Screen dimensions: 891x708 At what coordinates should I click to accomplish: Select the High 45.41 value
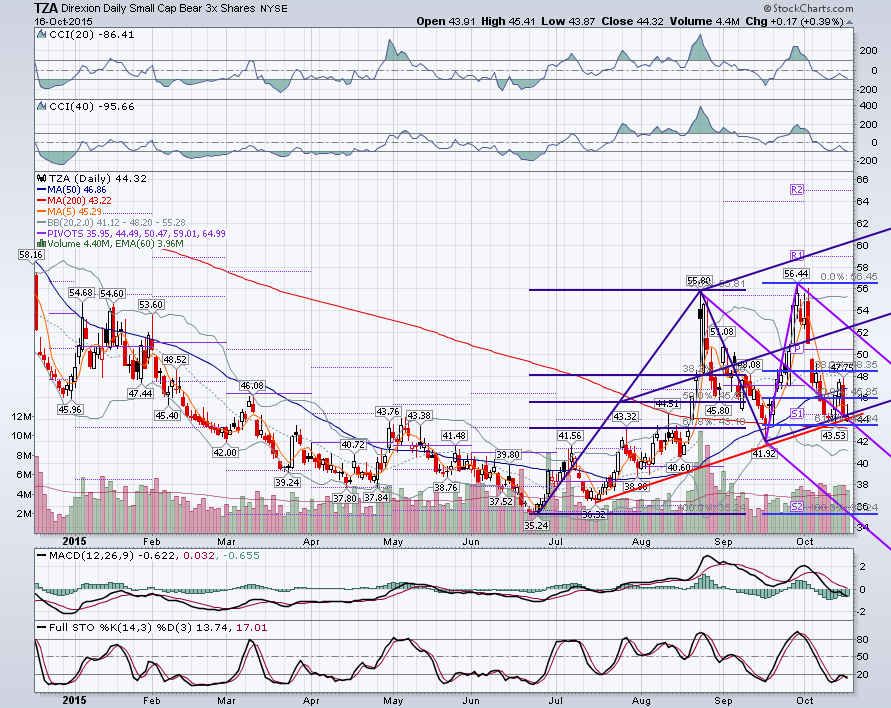(507, 22)
